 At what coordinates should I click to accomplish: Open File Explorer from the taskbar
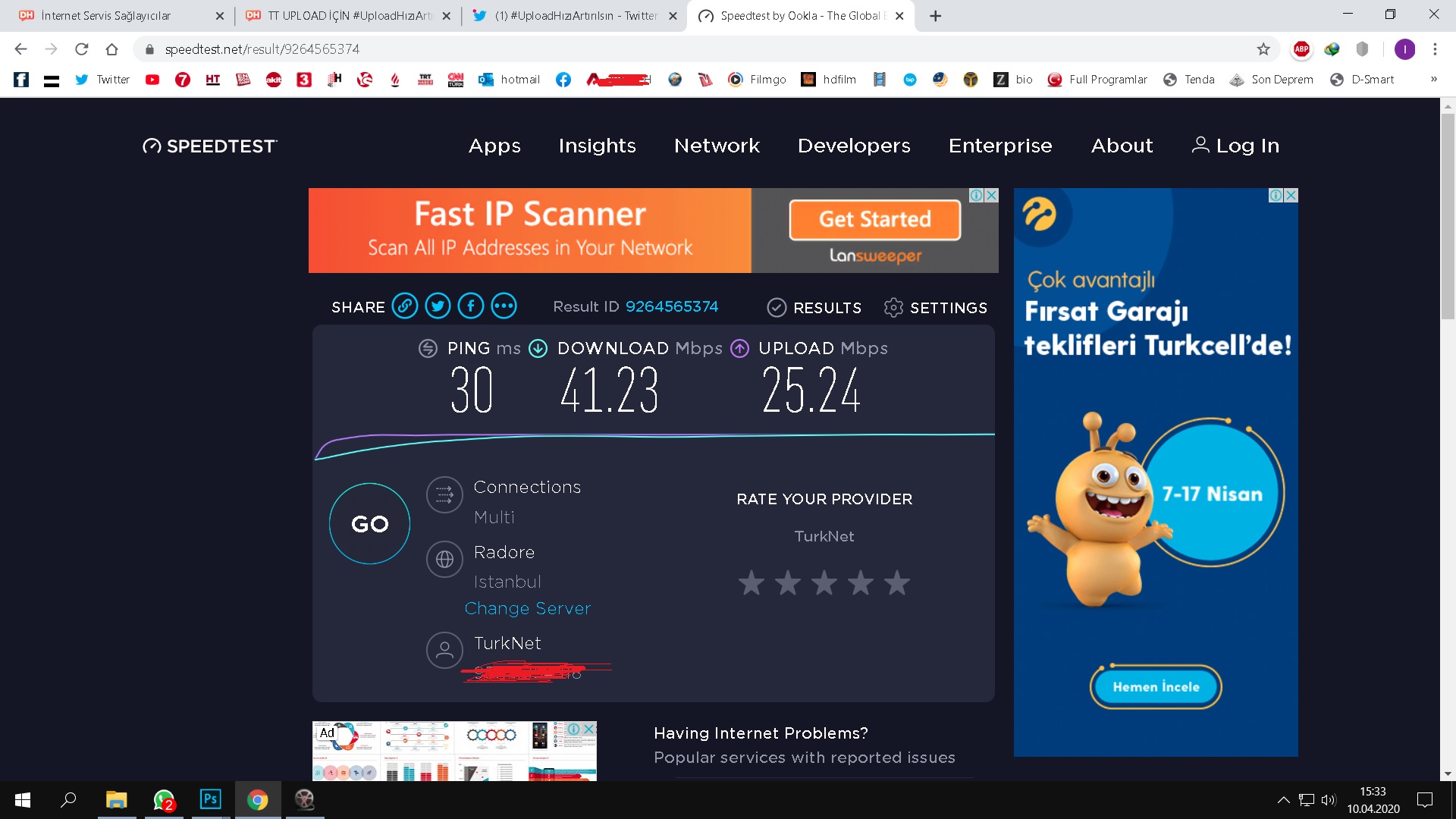point(116,799)
